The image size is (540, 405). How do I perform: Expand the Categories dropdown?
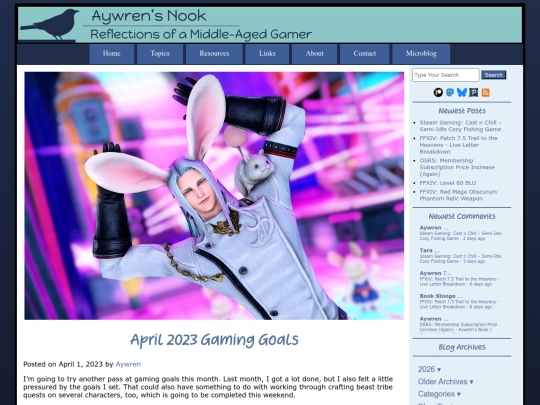point(439,394)
